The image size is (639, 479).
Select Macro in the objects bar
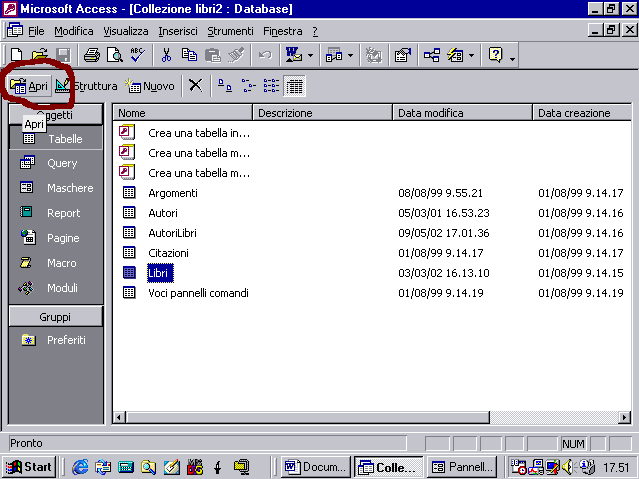point(56,263)
